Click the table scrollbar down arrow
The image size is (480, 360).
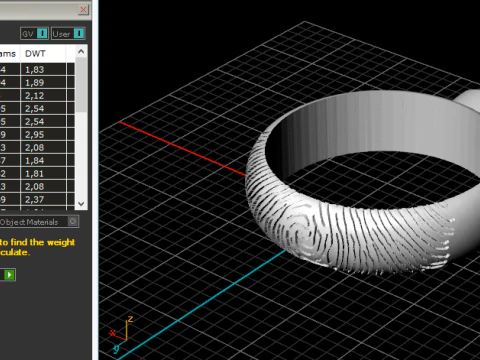point(81,203)
